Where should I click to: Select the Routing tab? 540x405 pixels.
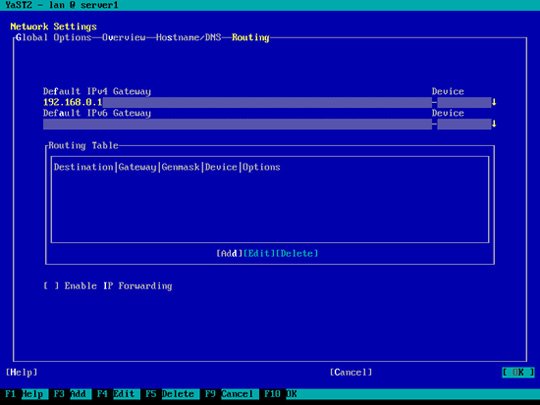click(x=250, y=38)
